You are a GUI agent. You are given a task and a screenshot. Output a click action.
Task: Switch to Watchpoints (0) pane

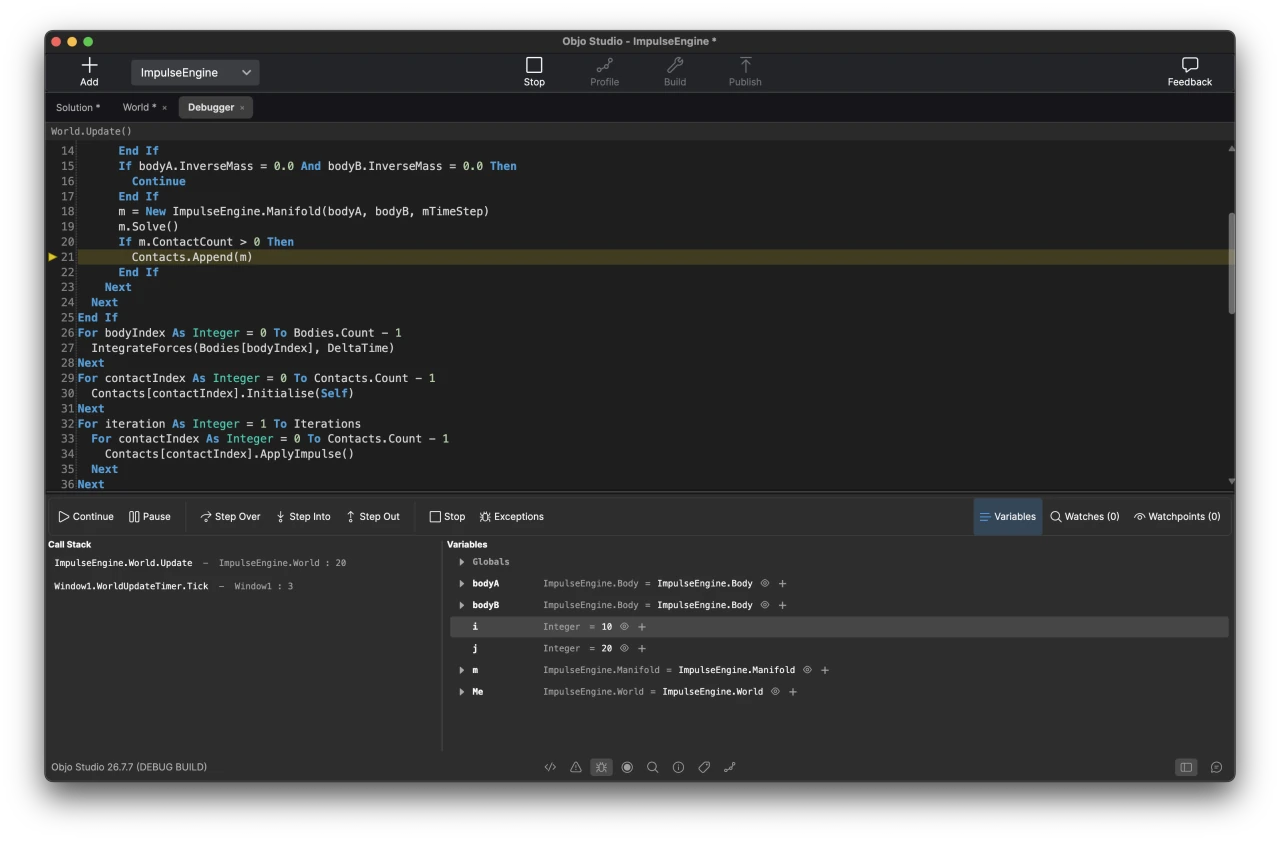point(1177,517)
